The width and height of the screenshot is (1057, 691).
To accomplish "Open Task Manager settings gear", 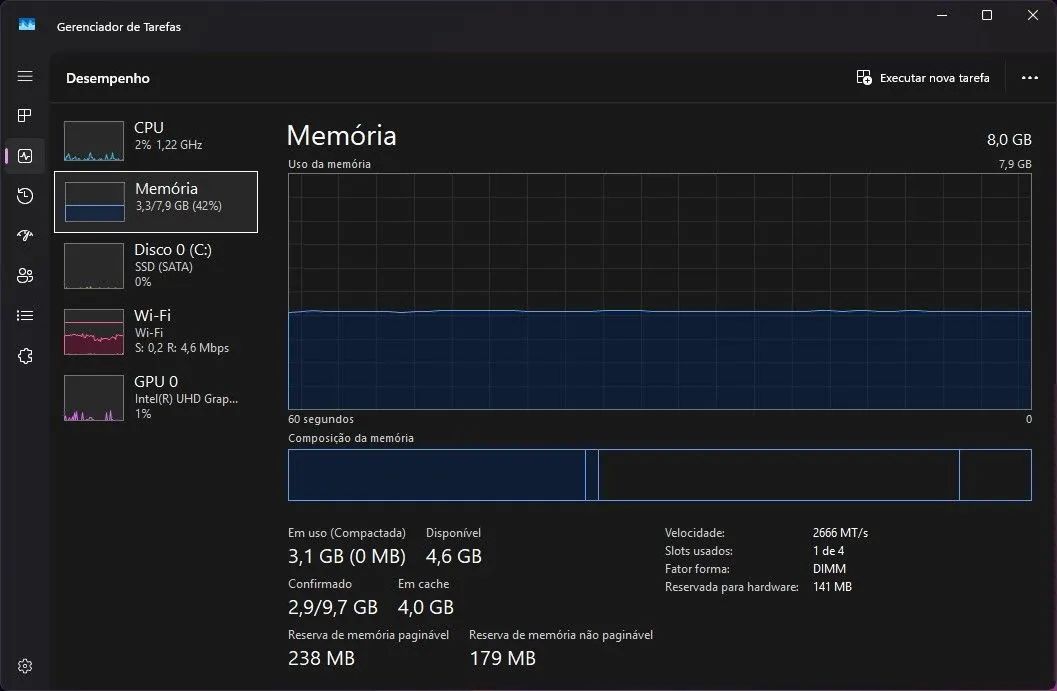I will click(x=24, y=665).
